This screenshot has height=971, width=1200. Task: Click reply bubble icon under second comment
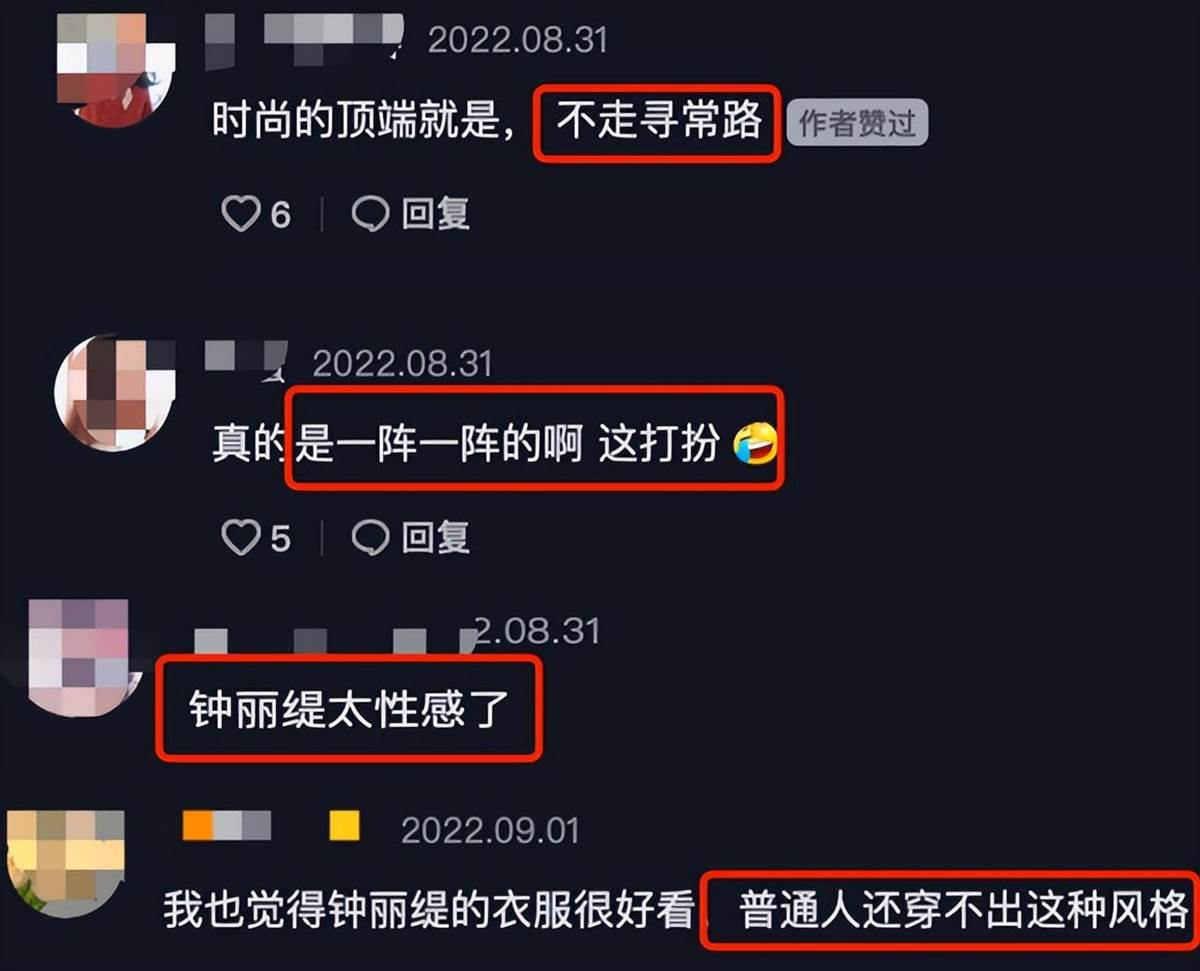(x=370, y=538)
